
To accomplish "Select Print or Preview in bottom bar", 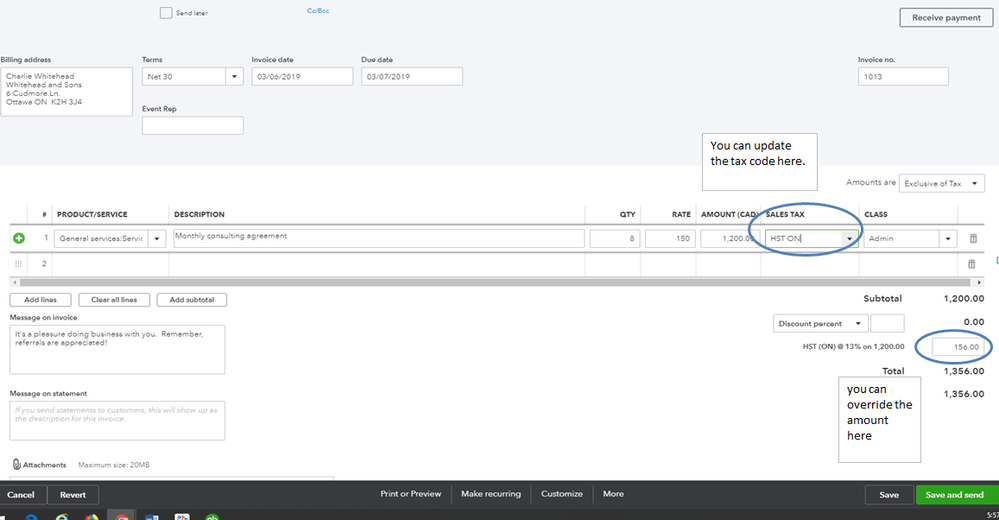I will pos(410,494).
